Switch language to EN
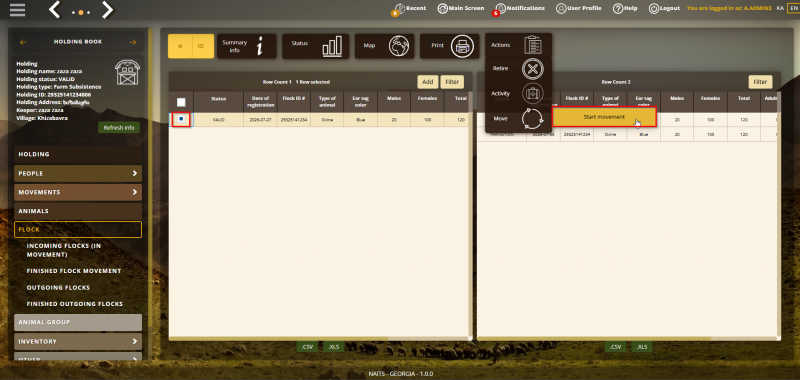 coord(793,8)
